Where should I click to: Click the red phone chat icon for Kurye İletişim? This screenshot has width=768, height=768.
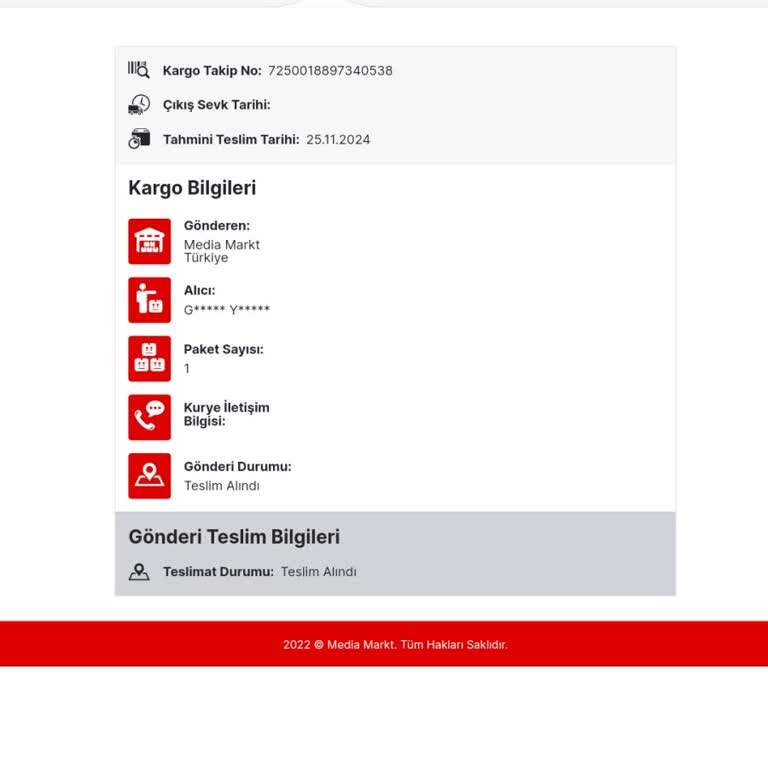(x=149, y=417)
